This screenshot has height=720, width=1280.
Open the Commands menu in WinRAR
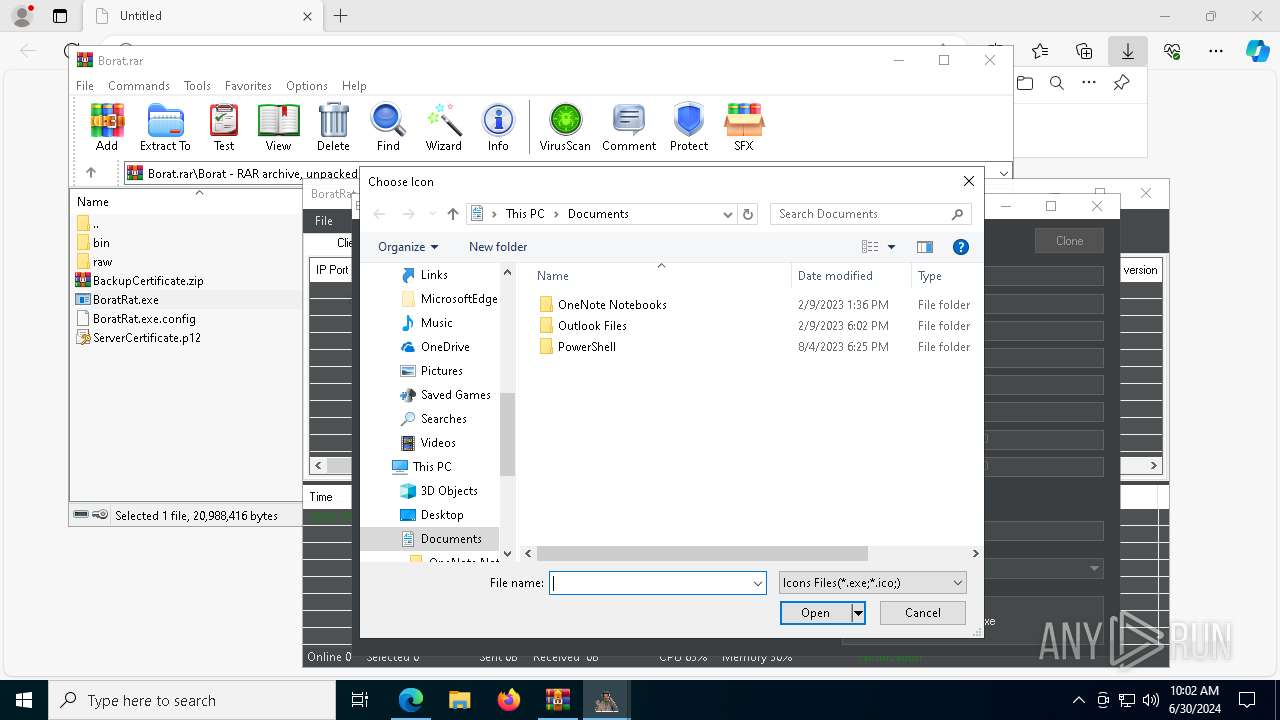pos(139,86)
